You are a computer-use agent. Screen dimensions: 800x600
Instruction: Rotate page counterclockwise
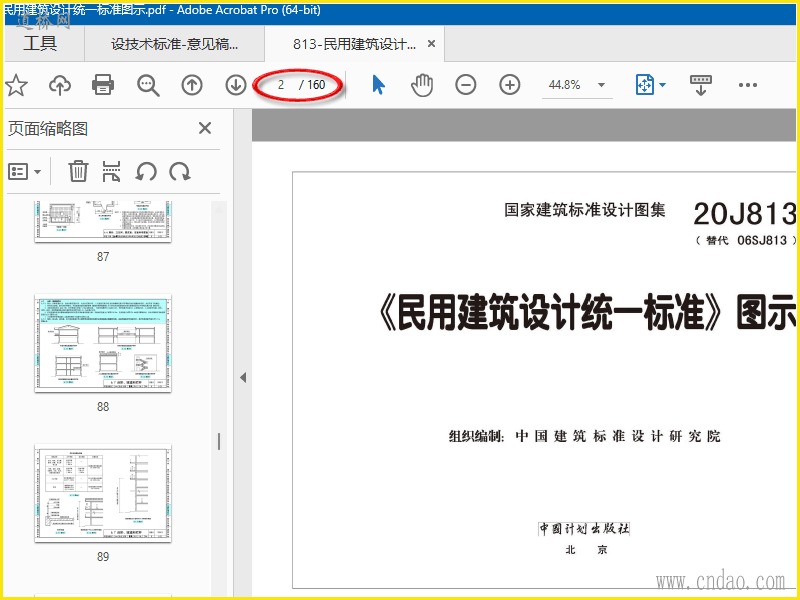coord(146,171)
